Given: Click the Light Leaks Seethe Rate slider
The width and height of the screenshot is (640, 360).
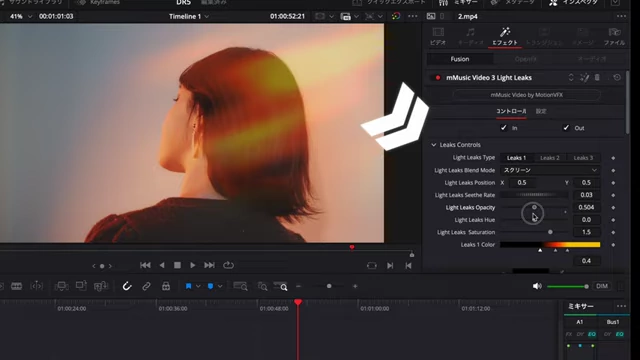Looking at the screenshot, I should click(x=534, y=195).
